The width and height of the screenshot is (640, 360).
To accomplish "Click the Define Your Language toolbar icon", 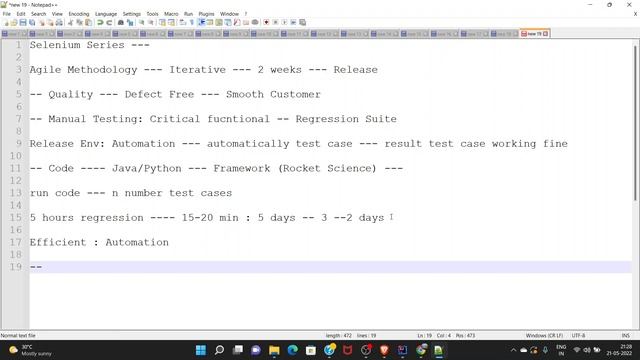I will (x=210, y=22).
